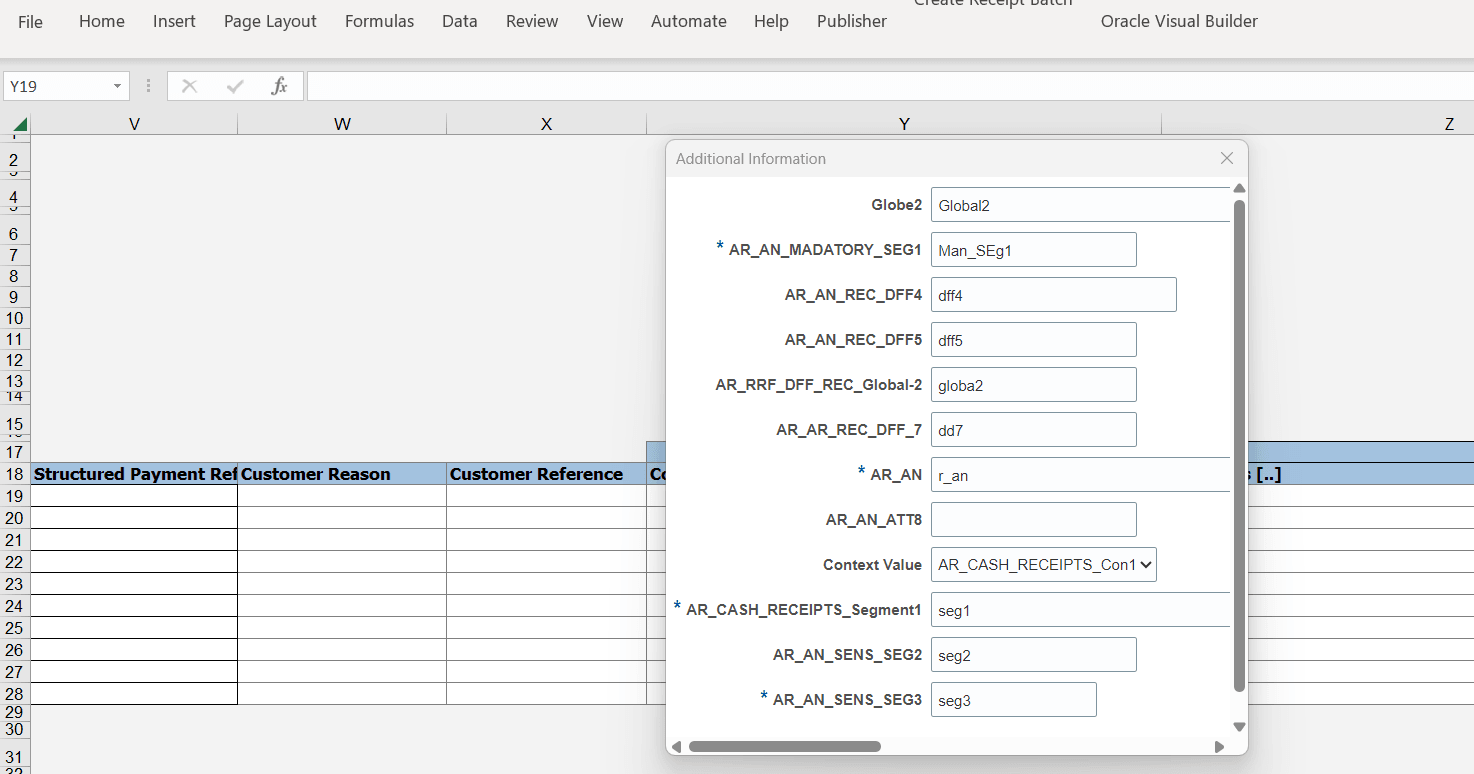Click the formula bar enter checkmark icon

[235, 86]
